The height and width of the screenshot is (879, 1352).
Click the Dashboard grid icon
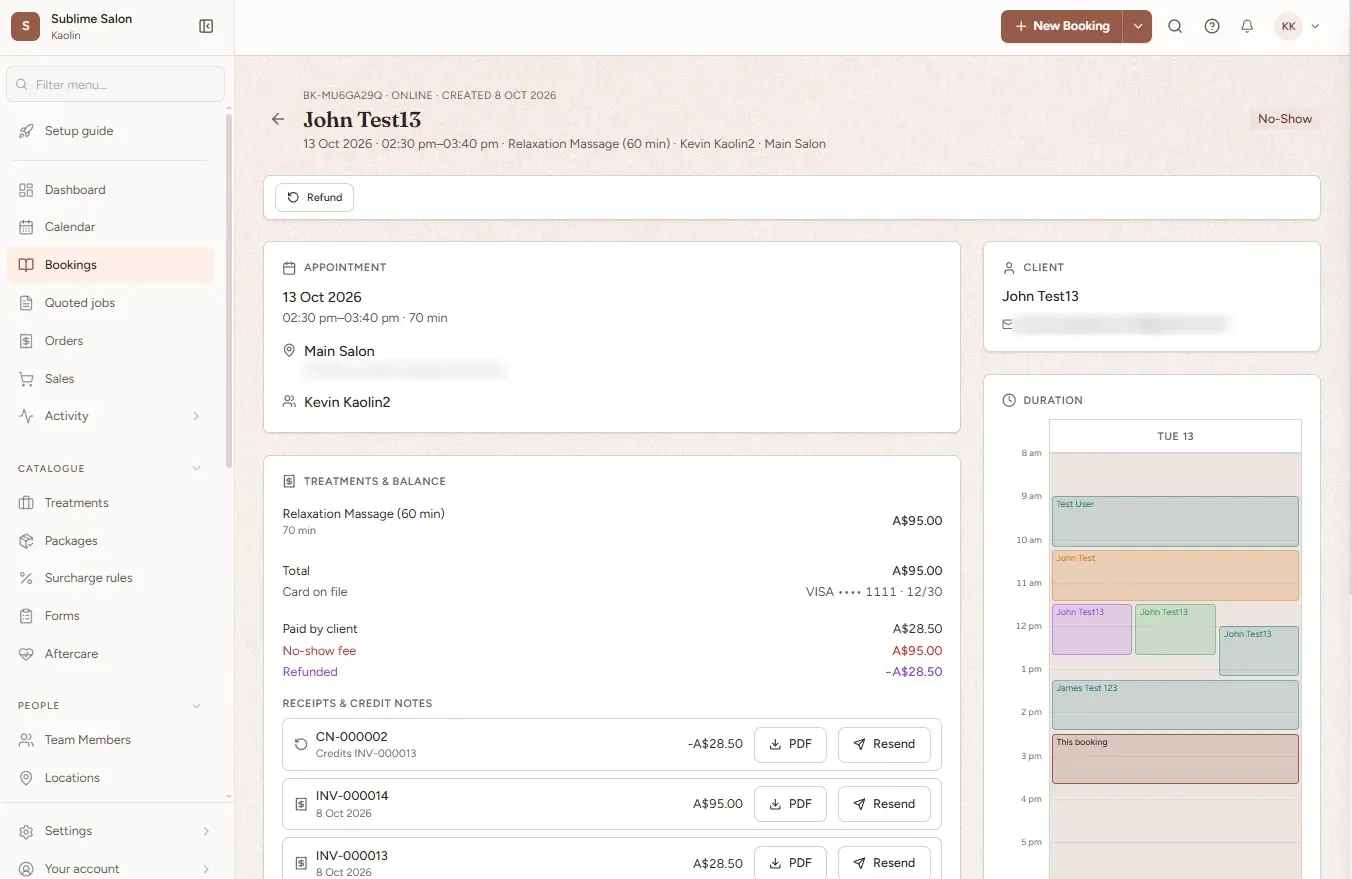[26, 190]
